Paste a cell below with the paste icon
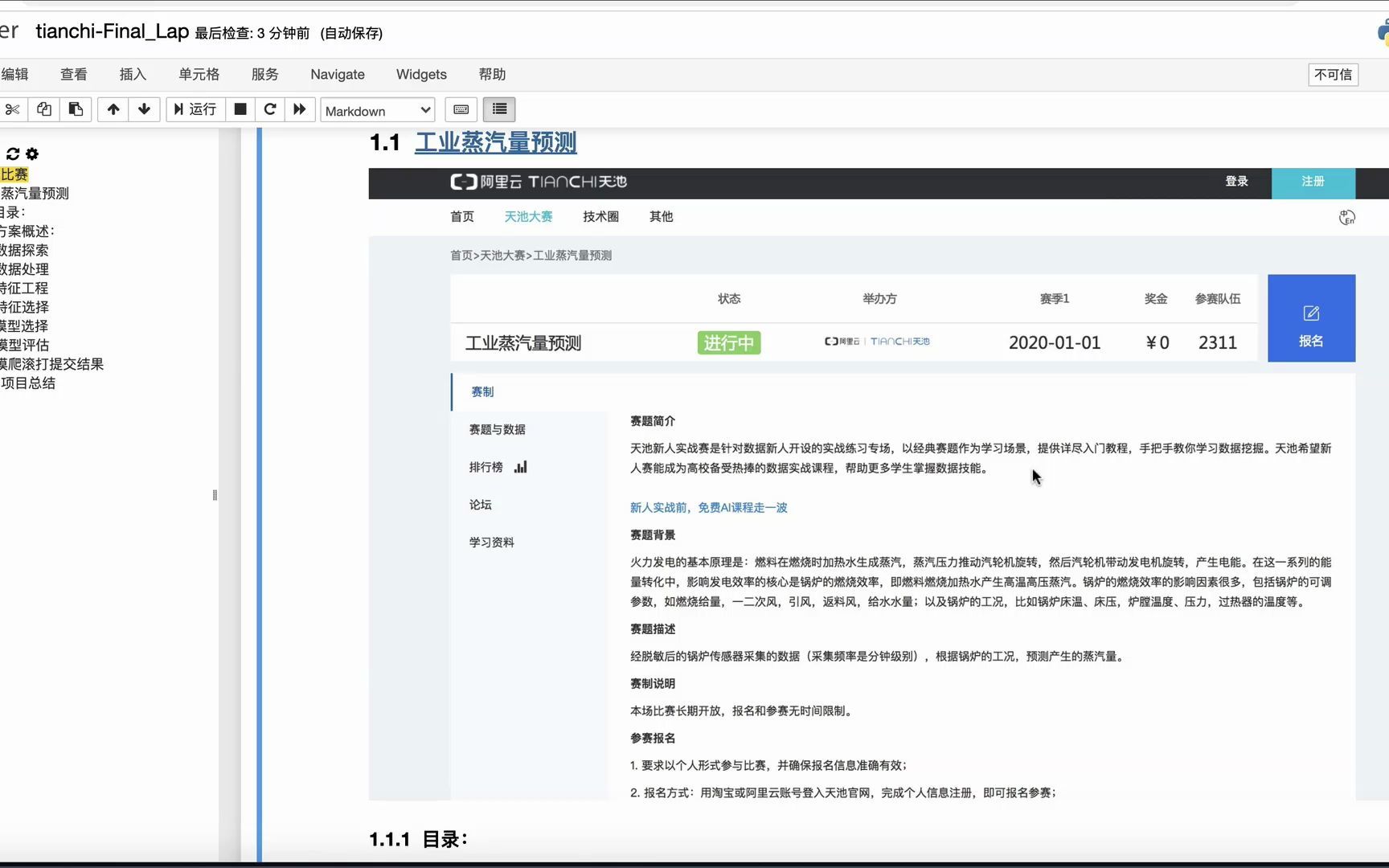The height and width of the screenshot is (868, 1389). (76, 109)
